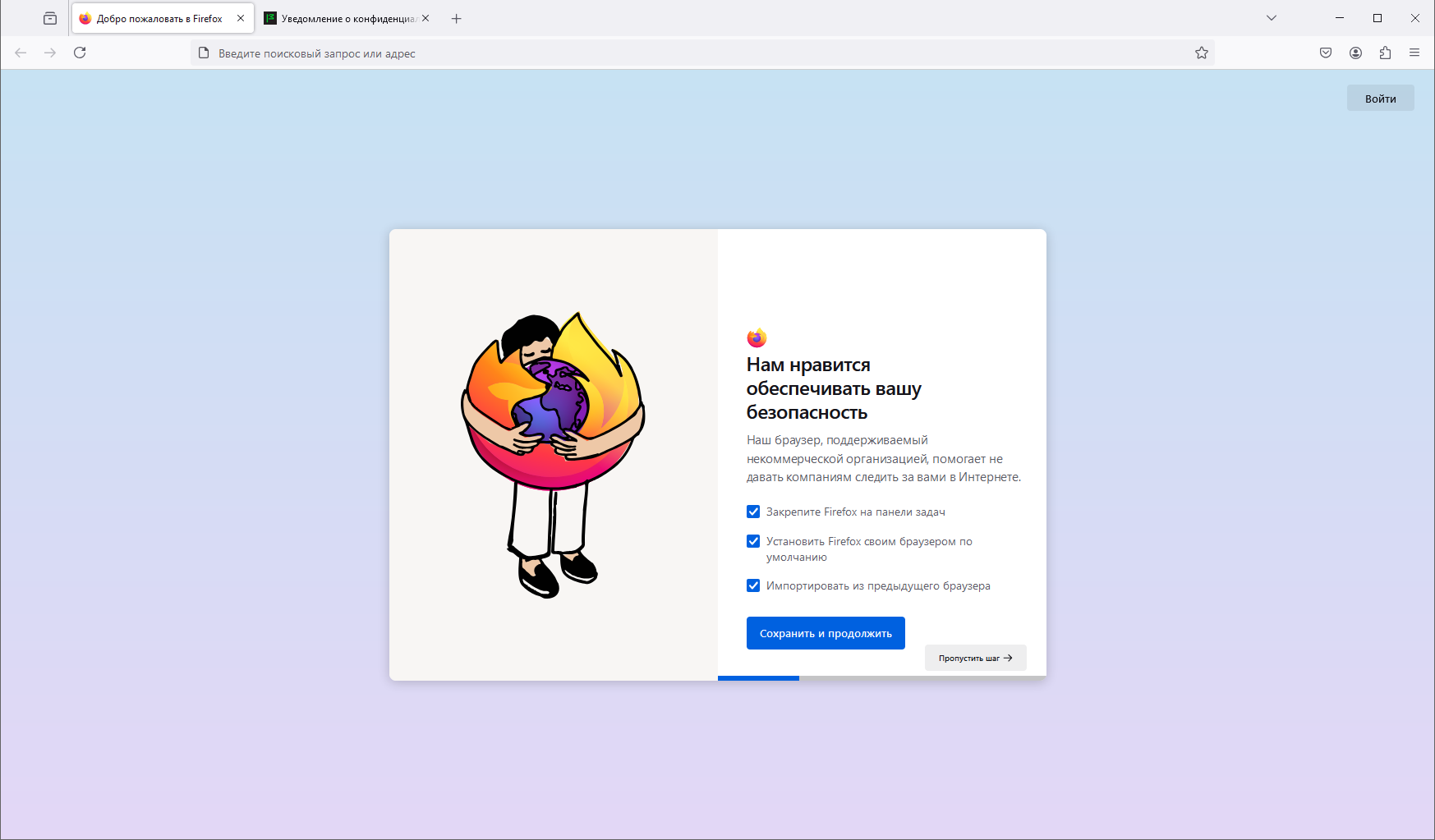The height and width of the screenshot is (840, 1435).
Task: Go forward using the forward arrow
Action: (50, 53)
